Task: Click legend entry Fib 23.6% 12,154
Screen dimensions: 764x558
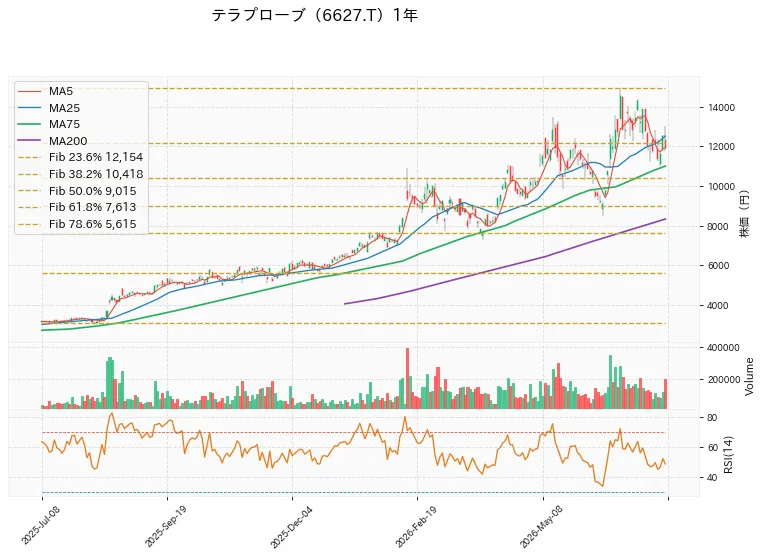Action: click(x=96, y=157)
